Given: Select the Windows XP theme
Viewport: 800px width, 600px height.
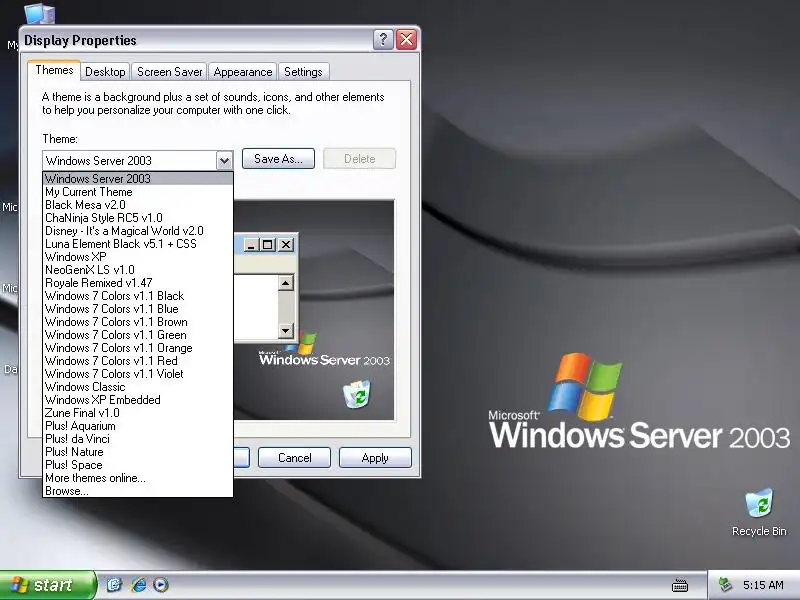Looking at the screenshot, I should [138, 257].
